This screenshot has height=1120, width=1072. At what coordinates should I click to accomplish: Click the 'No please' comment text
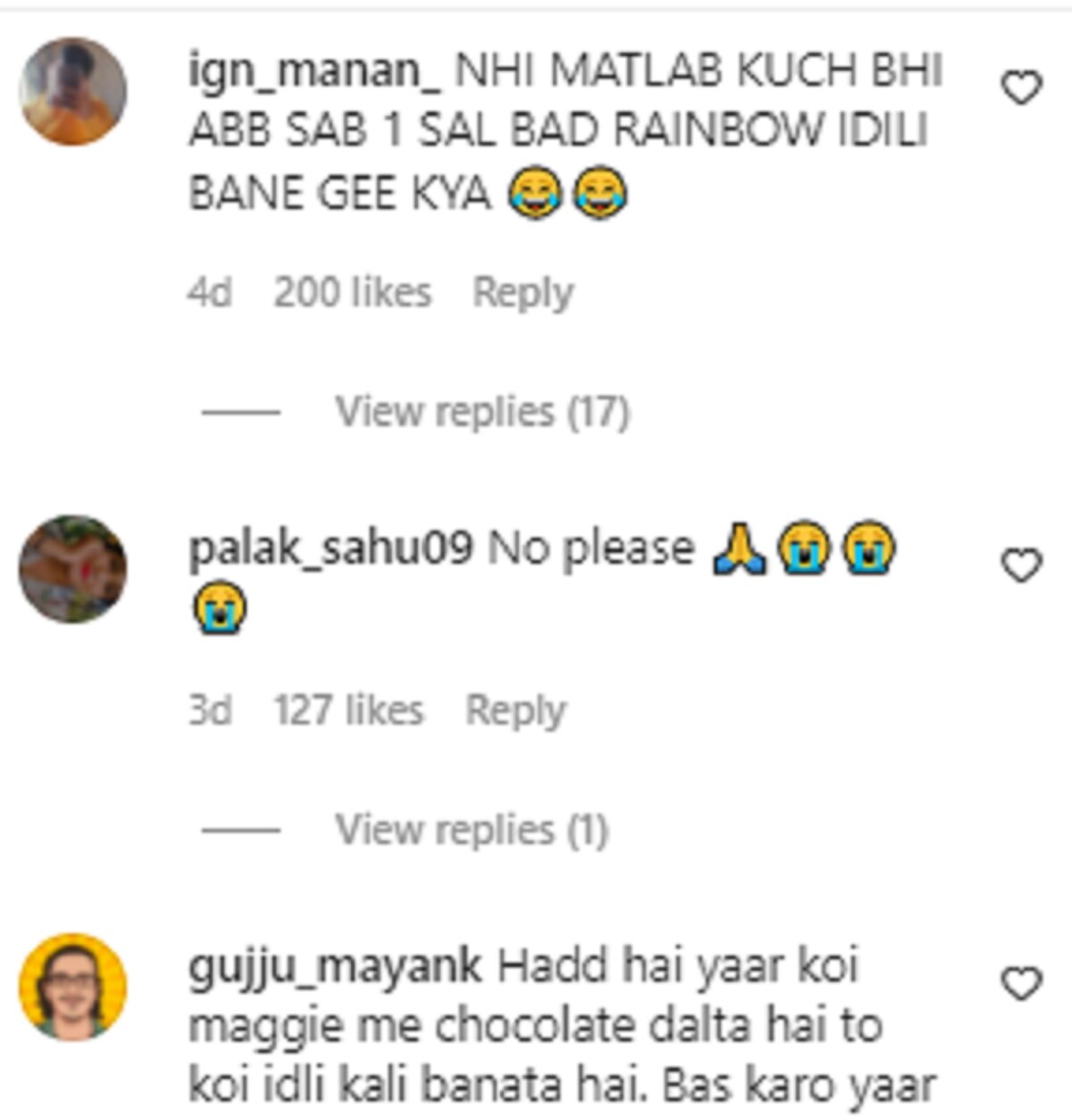pos(590,548)
